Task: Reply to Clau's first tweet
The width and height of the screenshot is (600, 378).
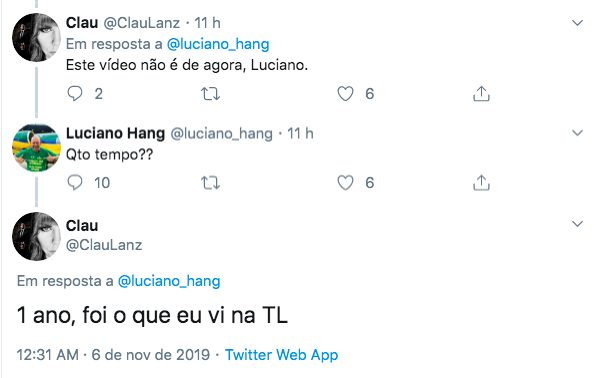Action: [x=75, y=94]
